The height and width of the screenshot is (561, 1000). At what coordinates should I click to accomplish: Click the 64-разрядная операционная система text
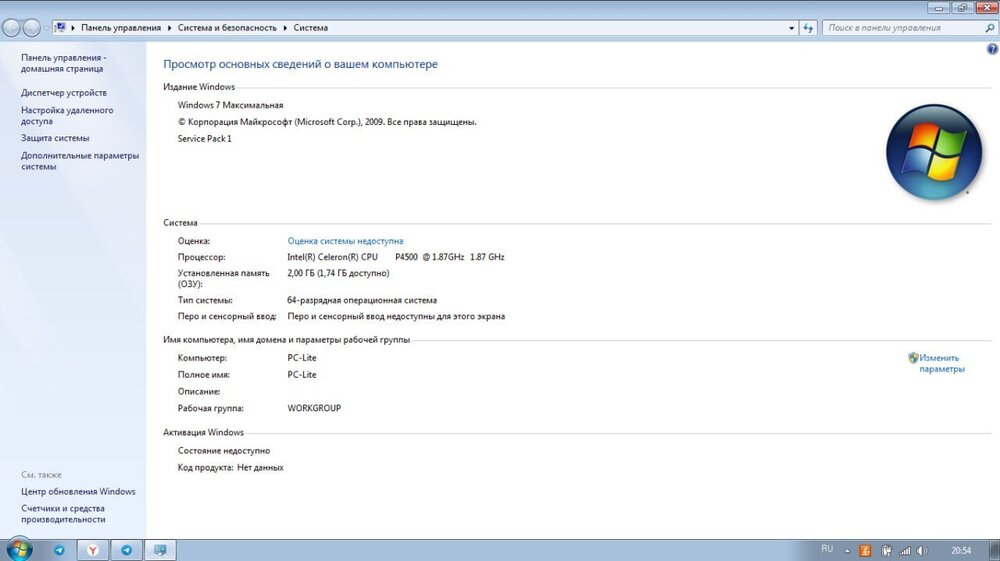coord(362,300)
